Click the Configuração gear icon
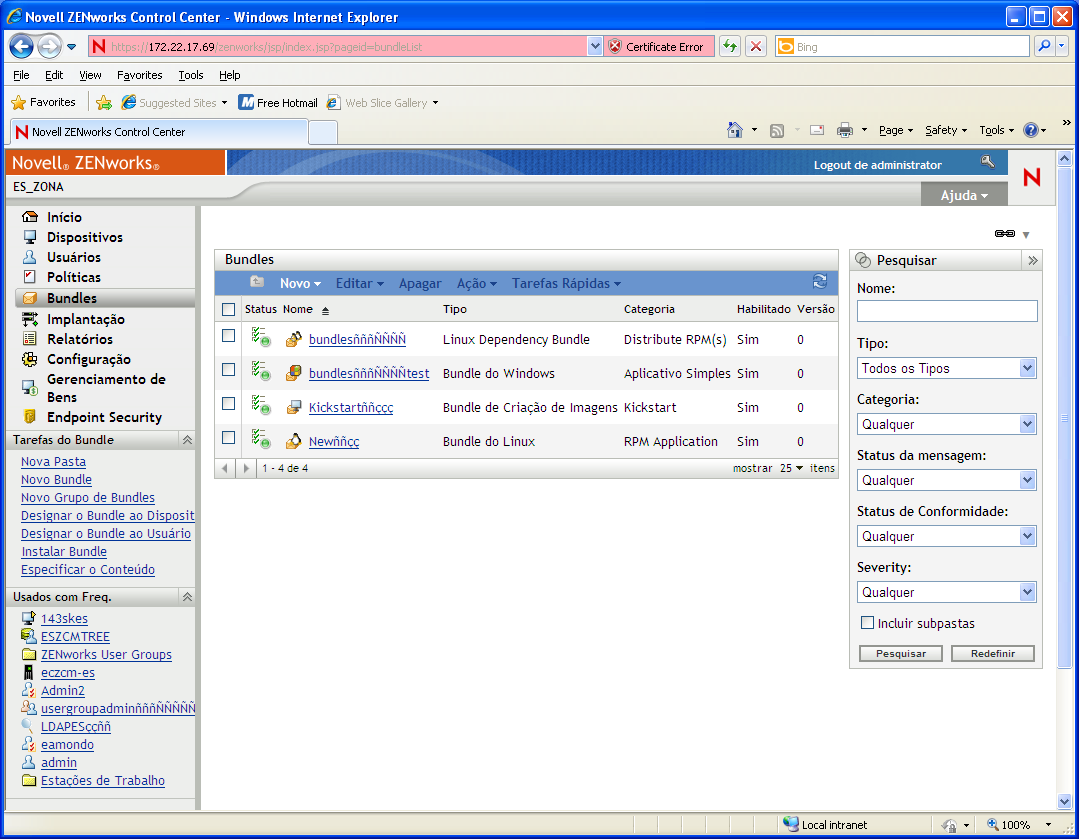Image resolution: width=1079 pixels, height=839 pixels. tap(30, 359)
